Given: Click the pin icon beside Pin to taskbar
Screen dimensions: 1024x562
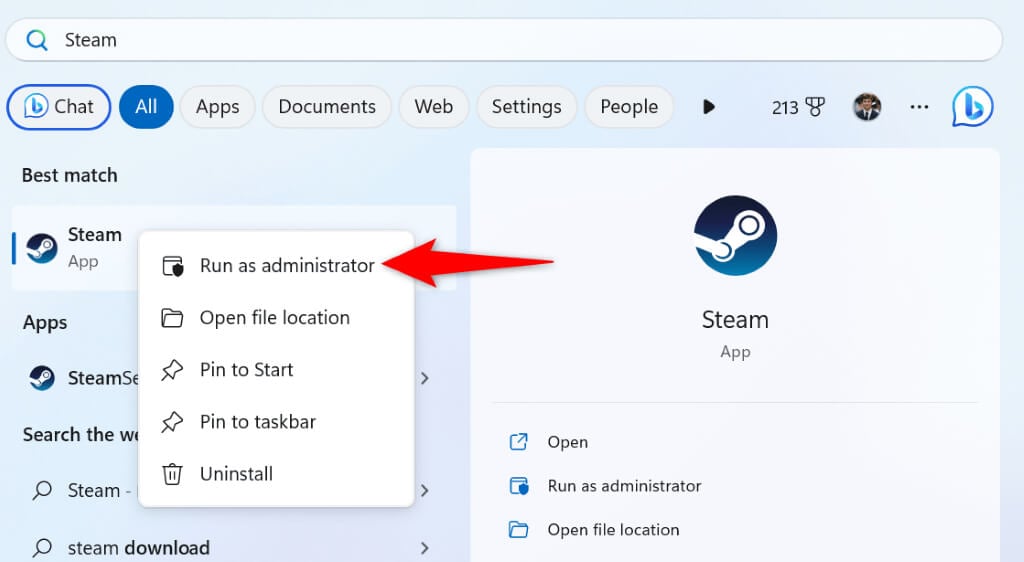Looking at the screenshot, I should [x=172, y=422].
